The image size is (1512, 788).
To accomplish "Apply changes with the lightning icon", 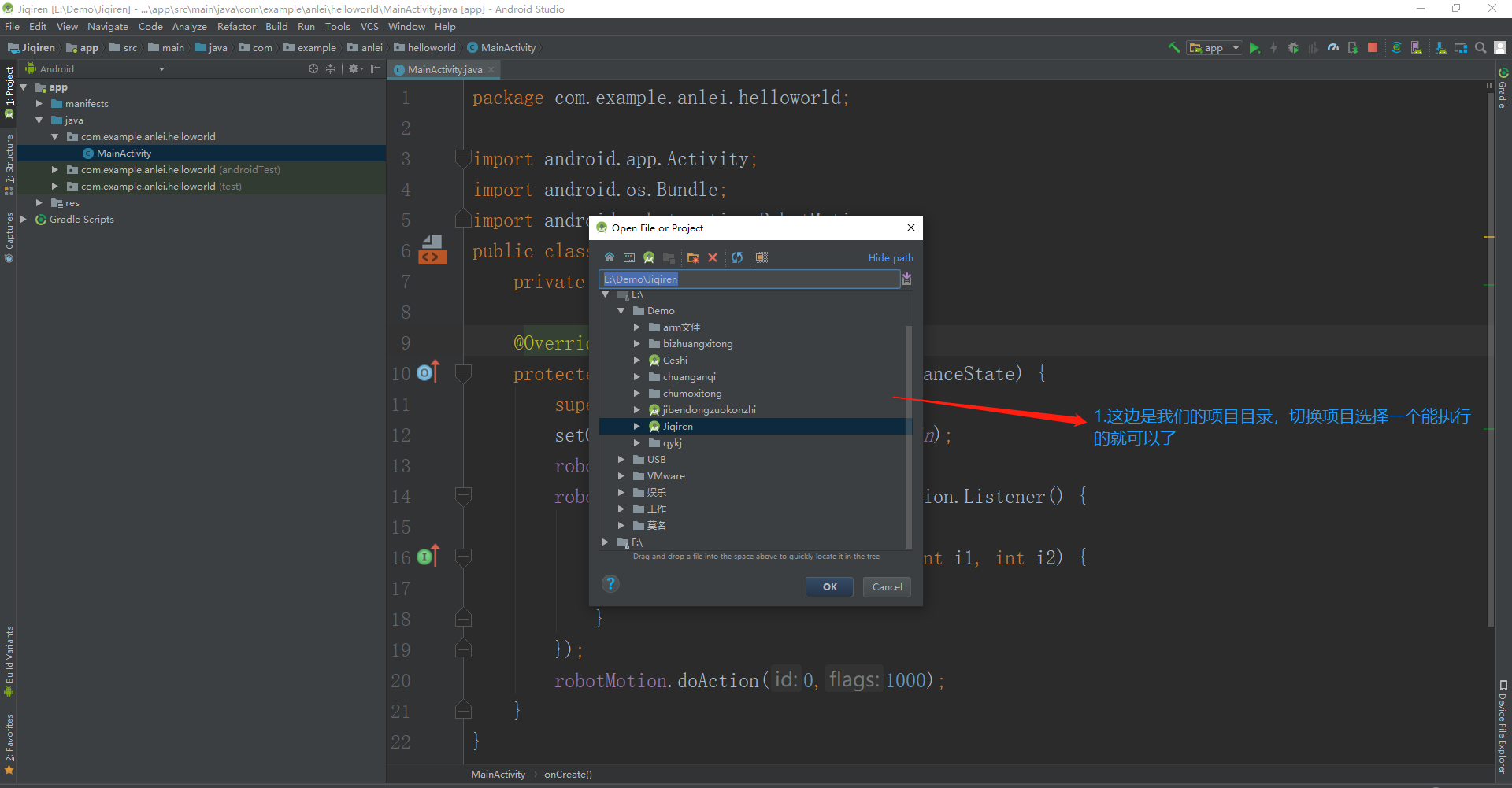I will coord(1274,47).
